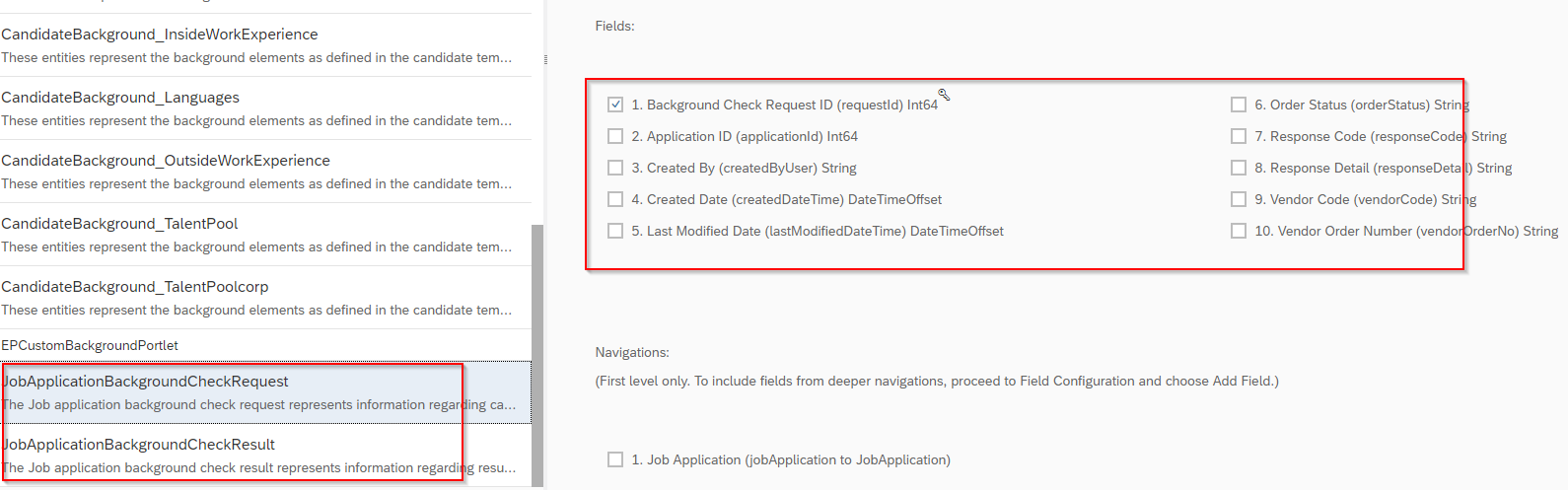
Task: Choose CandidateBackground_Languages entity
Action: tap(265, 108)
